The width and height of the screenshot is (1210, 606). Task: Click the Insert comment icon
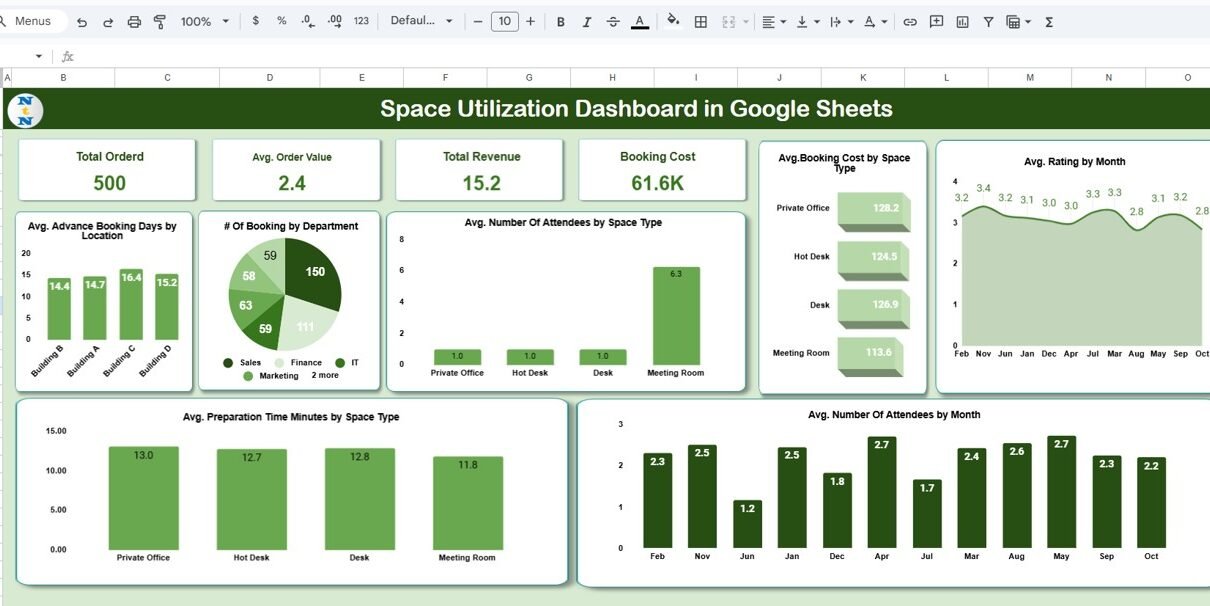click(936, 22)
